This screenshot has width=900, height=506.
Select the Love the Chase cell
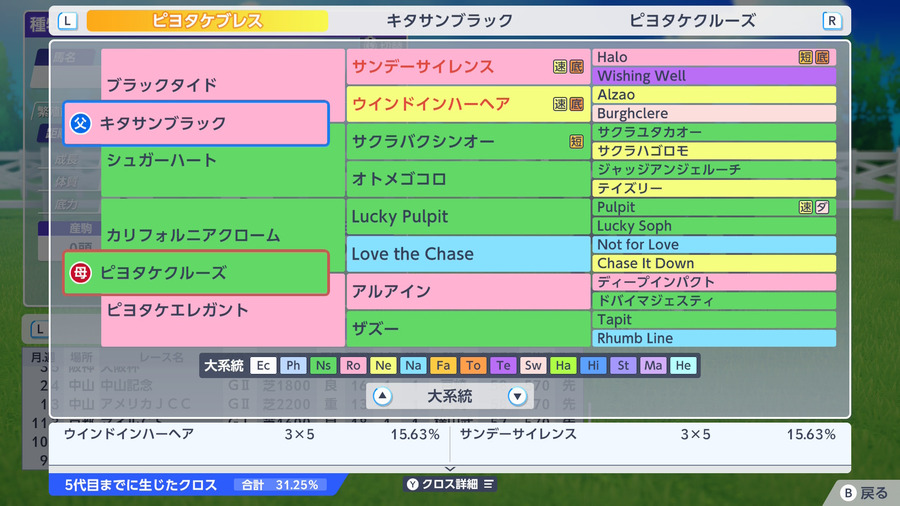click(468, 254)
